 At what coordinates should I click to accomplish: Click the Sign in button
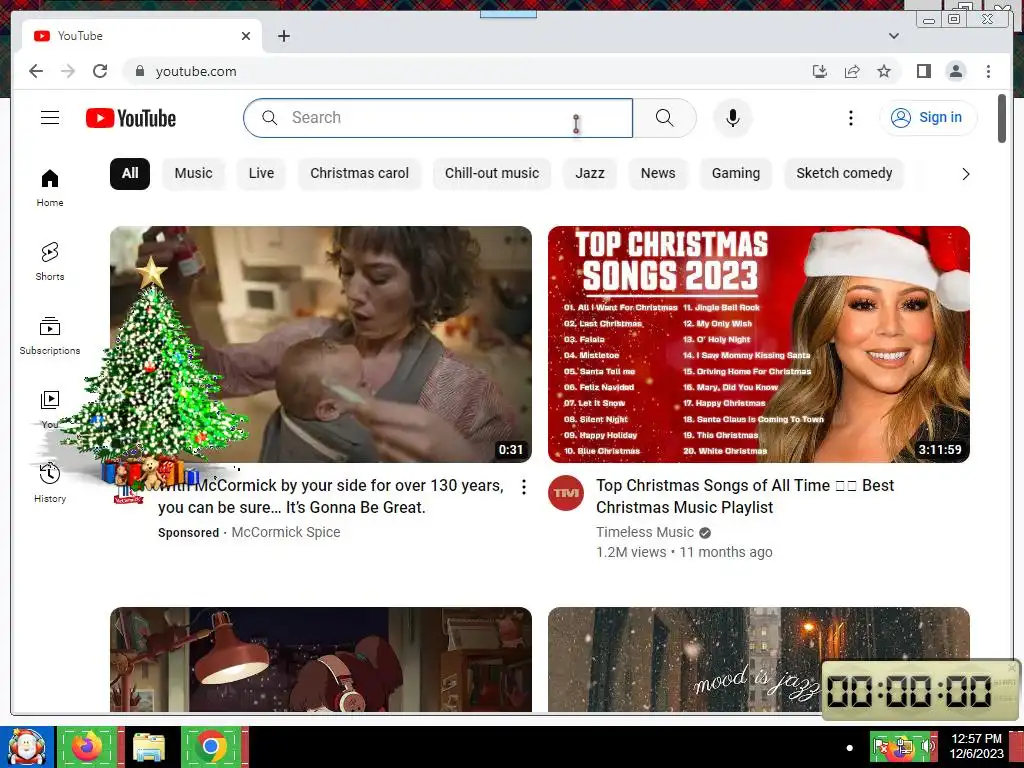pyautogui.click(x=928, y=118)
